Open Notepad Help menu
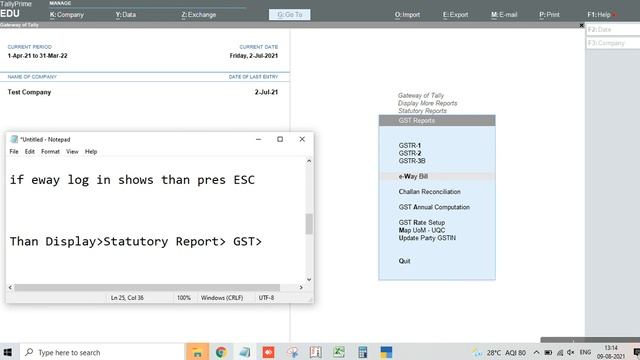This screenshot has width=640, height=360. coord(91,151)
